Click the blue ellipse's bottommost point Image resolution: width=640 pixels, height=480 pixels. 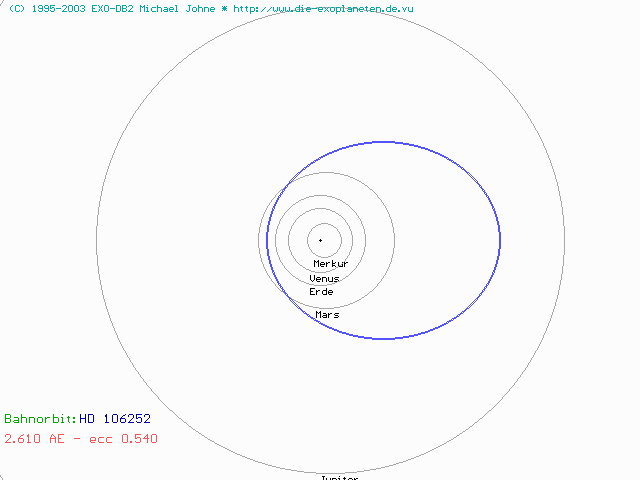pos(386,338)
